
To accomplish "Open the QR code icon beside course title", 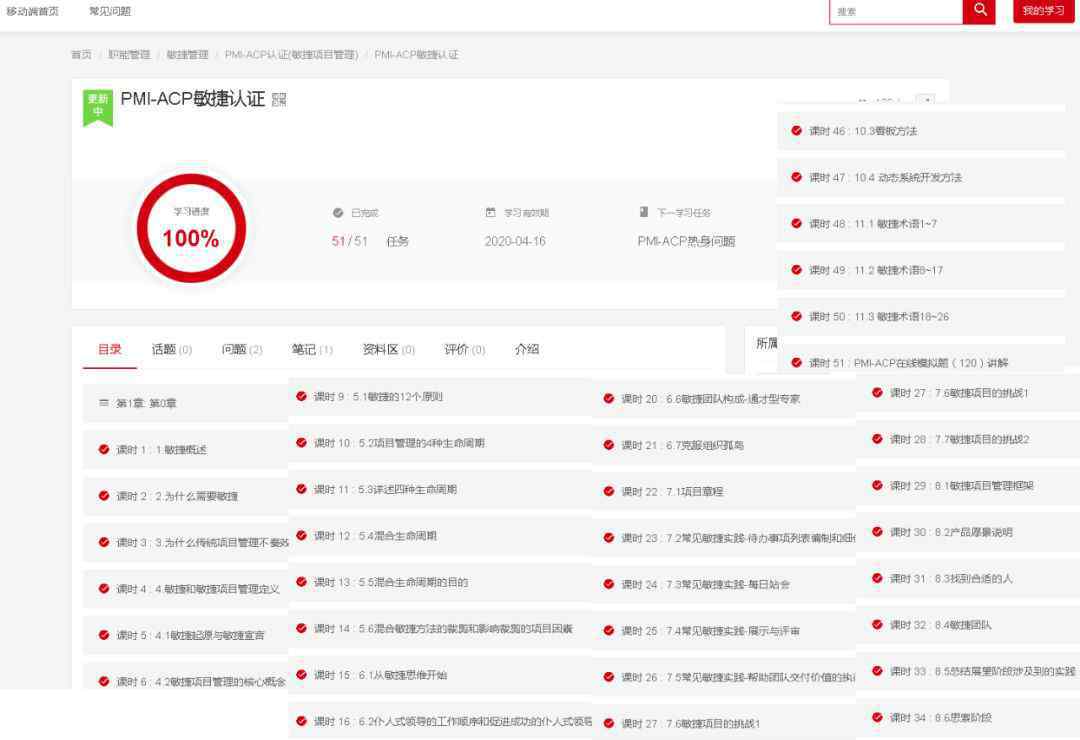I will pos(279,100).
